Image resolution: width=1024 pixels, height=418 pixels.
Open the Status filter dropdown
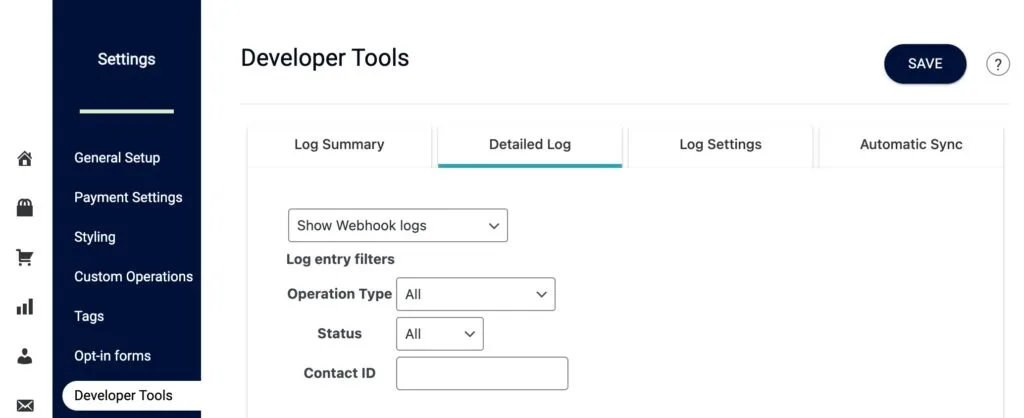click(440, 334)
